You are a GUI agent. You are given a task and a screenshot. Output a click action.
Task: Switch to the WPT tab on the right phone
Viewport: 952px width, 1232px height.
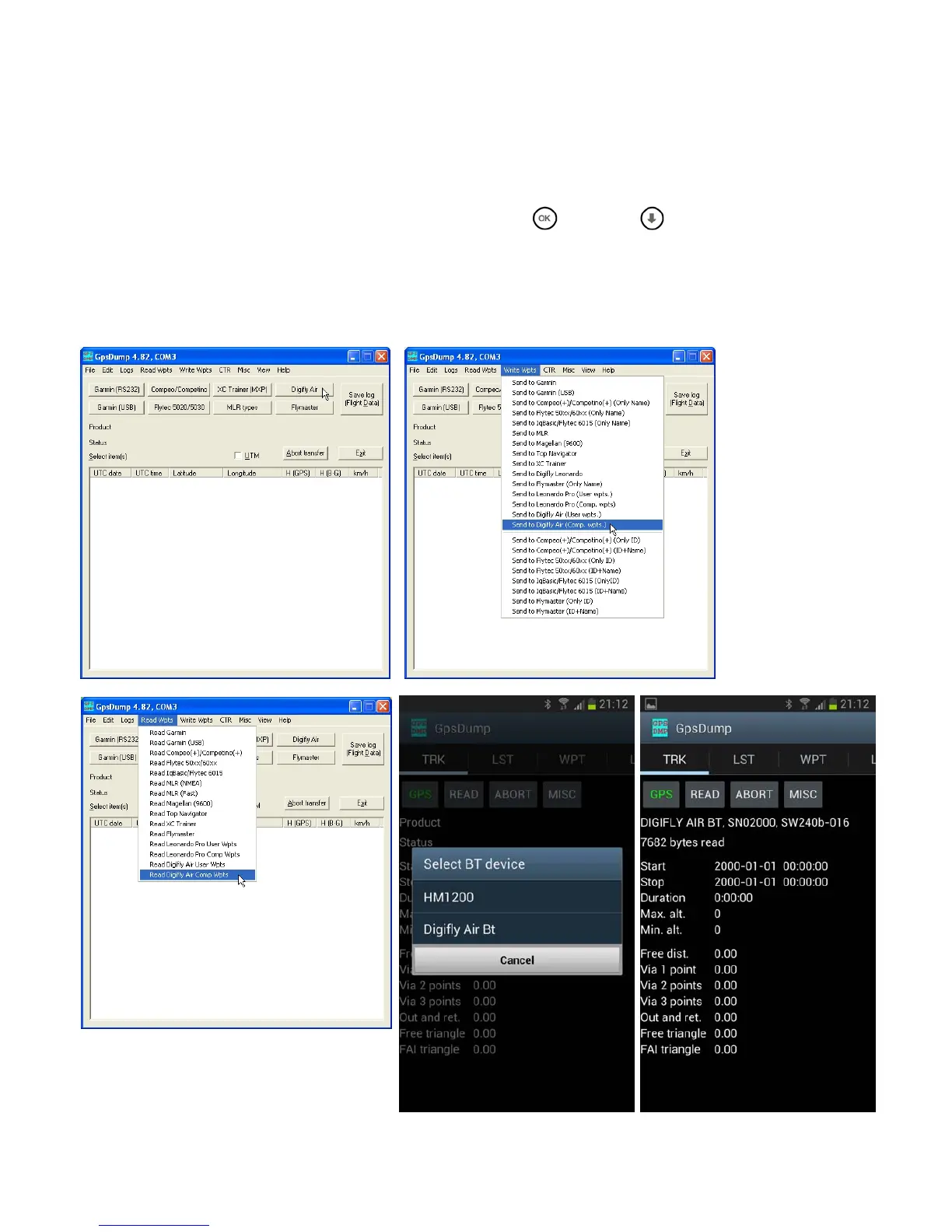[813, 759]
